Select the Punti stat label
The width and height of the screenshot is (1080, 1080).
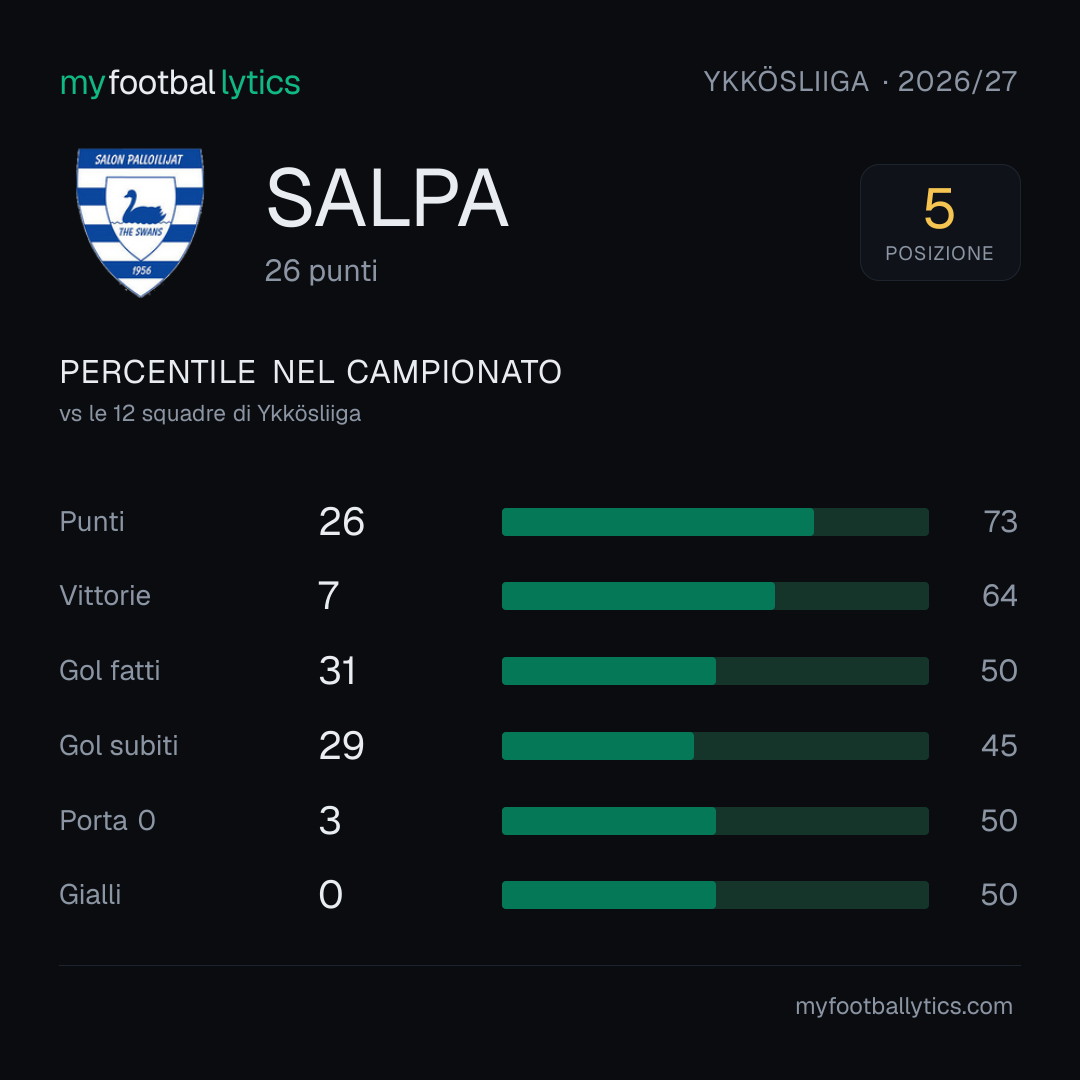(92, 522)
